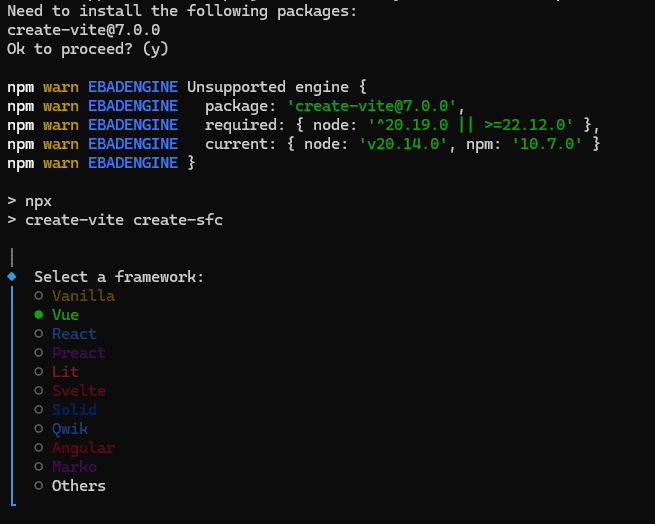The width and height of the screenshot is (655, 524).
Task: Click the "Select a framework:" prompt text
Action: point(119,277)
